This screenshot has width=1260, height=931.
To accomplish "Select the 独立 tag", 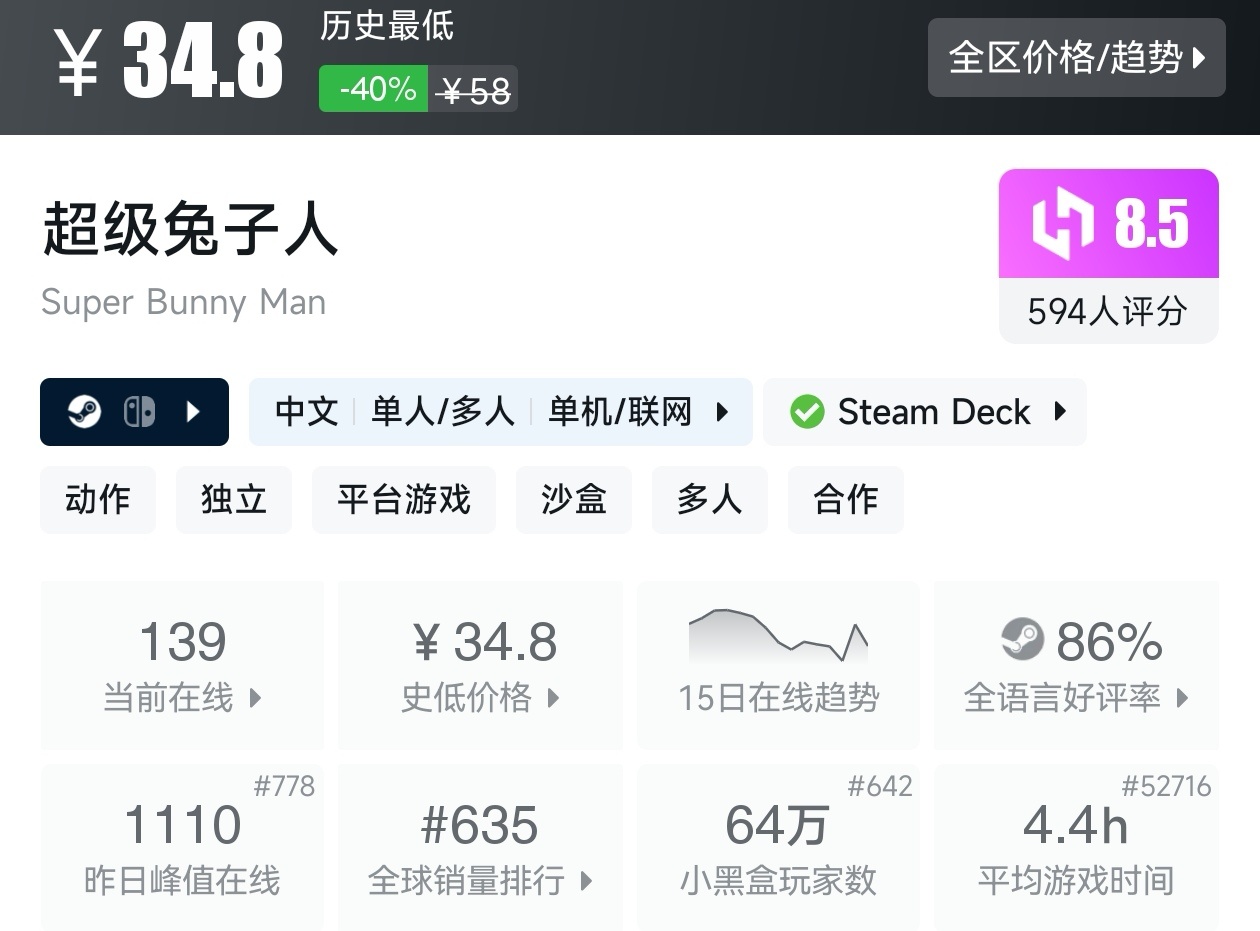I will [x=234, y=499].
